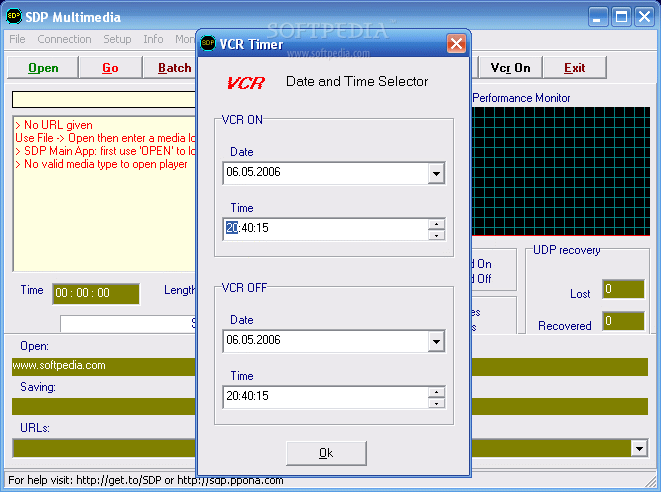Open the Info menu
This screenshot has width=661, height=492.
tap(153, 39)
